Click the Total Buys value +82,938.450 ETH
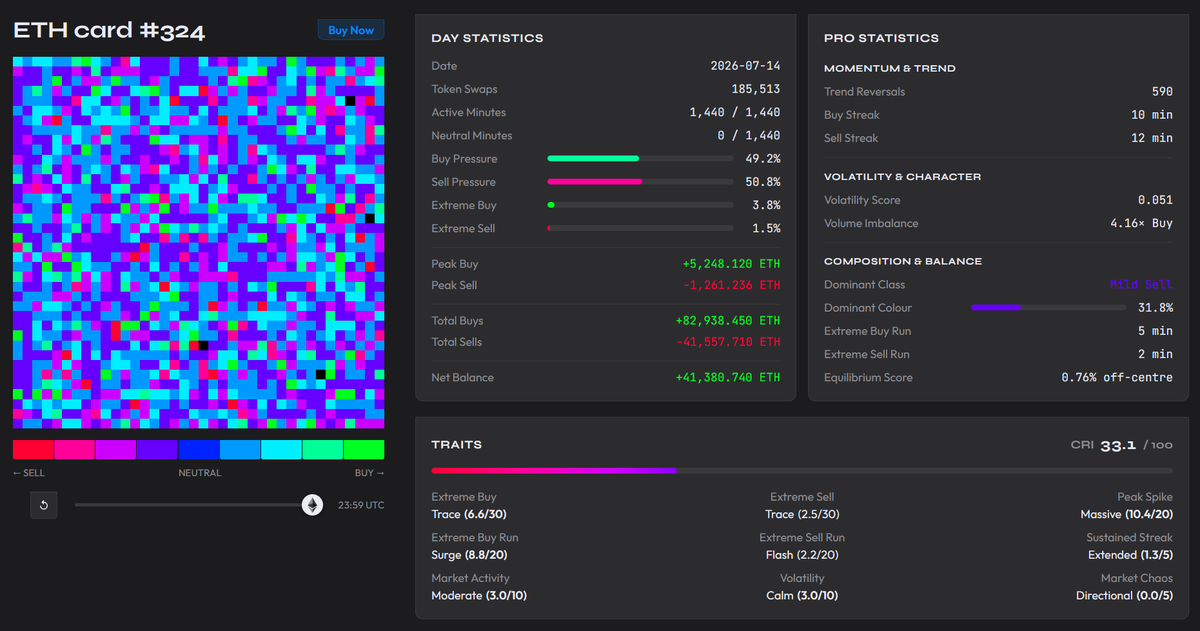 point(728,321)
